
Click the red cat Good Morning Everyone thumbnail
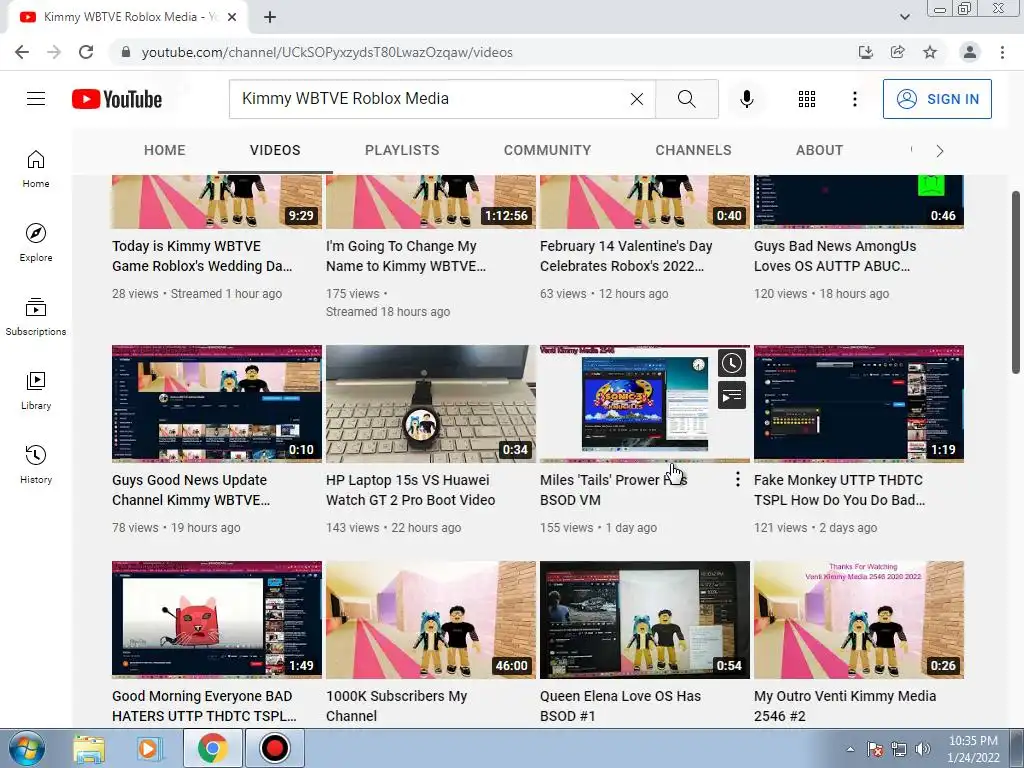217,620
